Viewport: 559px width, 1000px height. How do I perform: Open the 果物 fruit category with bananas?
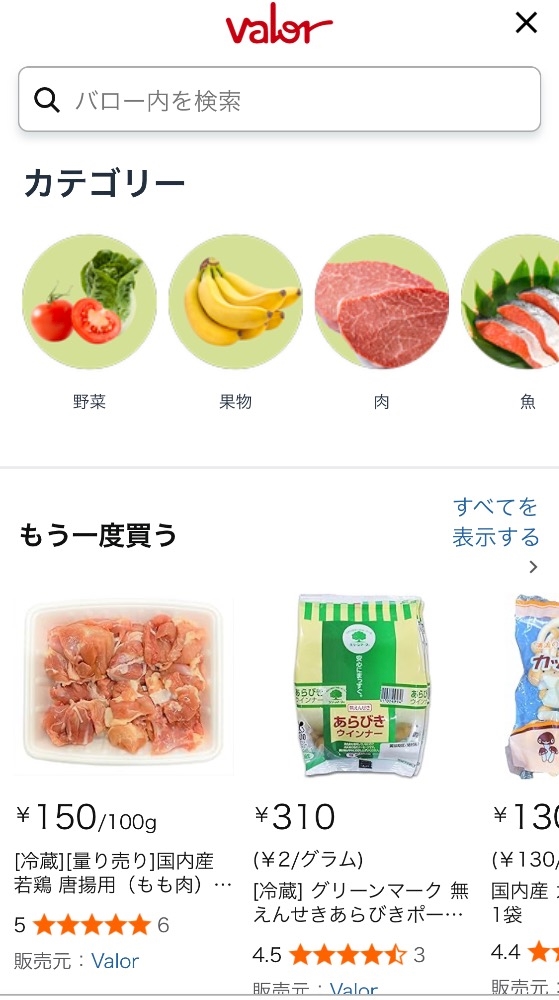[235, 302]
